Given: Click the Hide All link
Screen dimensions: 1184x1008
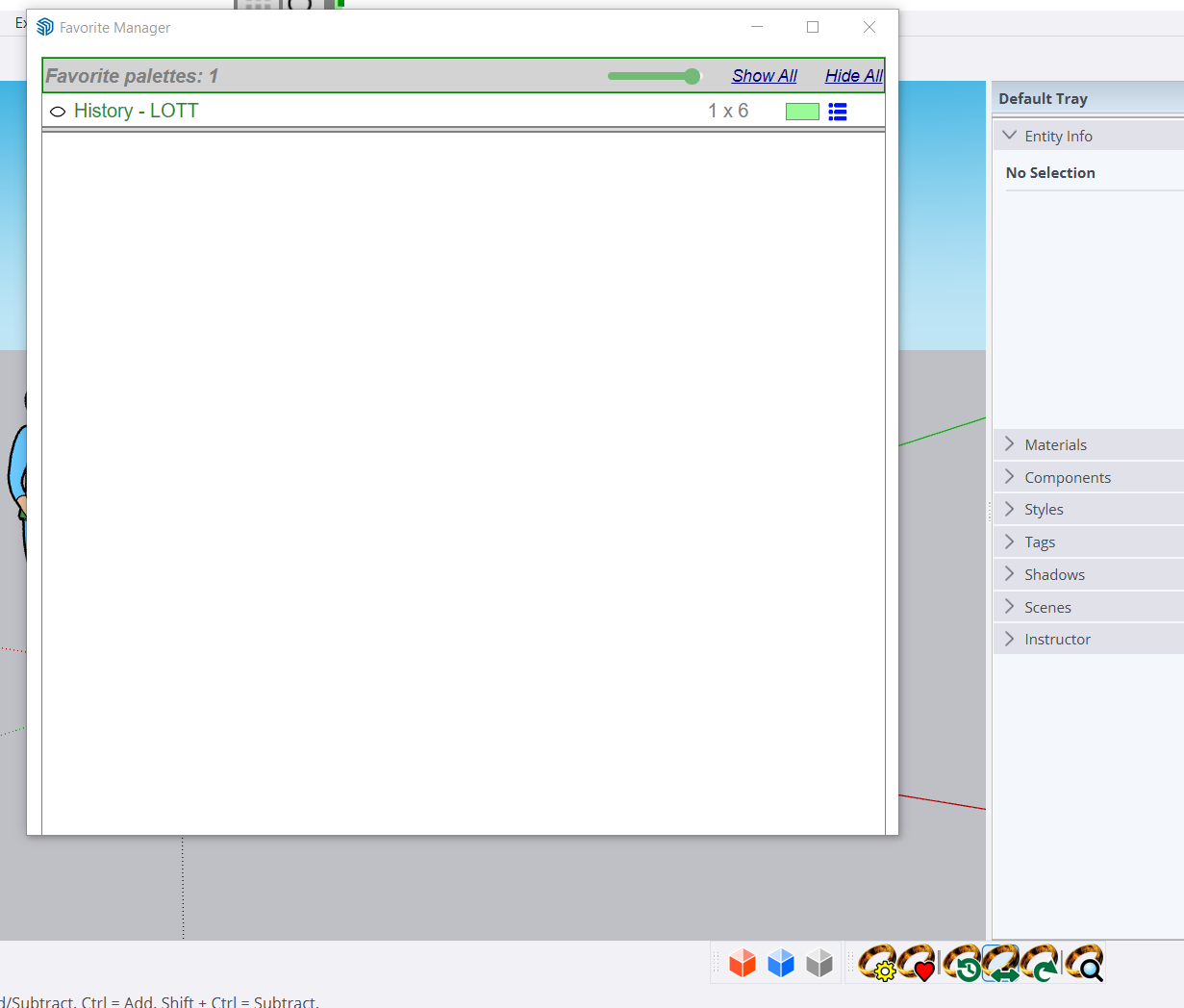Looking at the screenshot, I should [853, 76].
